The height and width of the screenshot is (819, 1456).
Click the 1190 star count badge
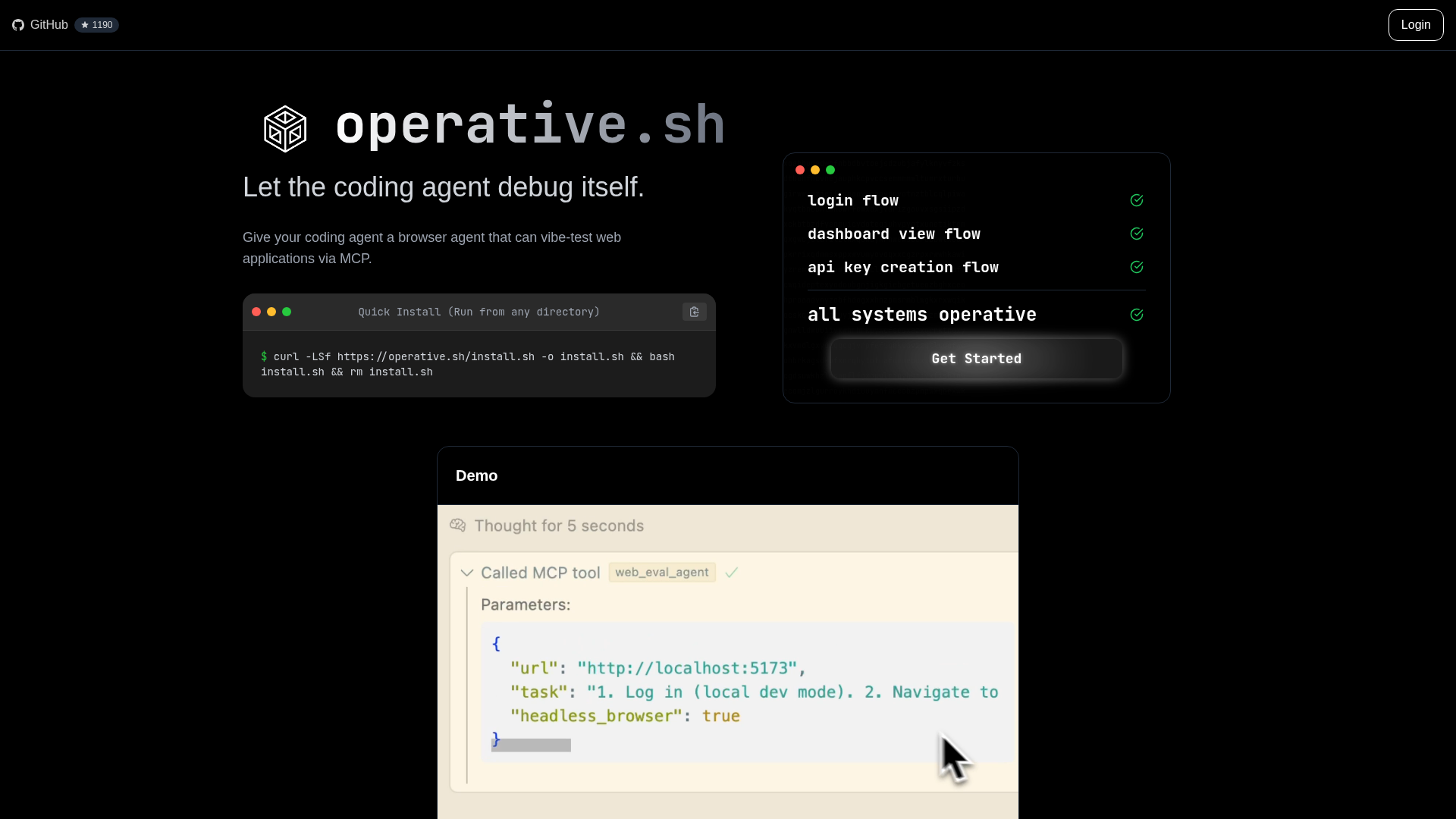point(96,25)
